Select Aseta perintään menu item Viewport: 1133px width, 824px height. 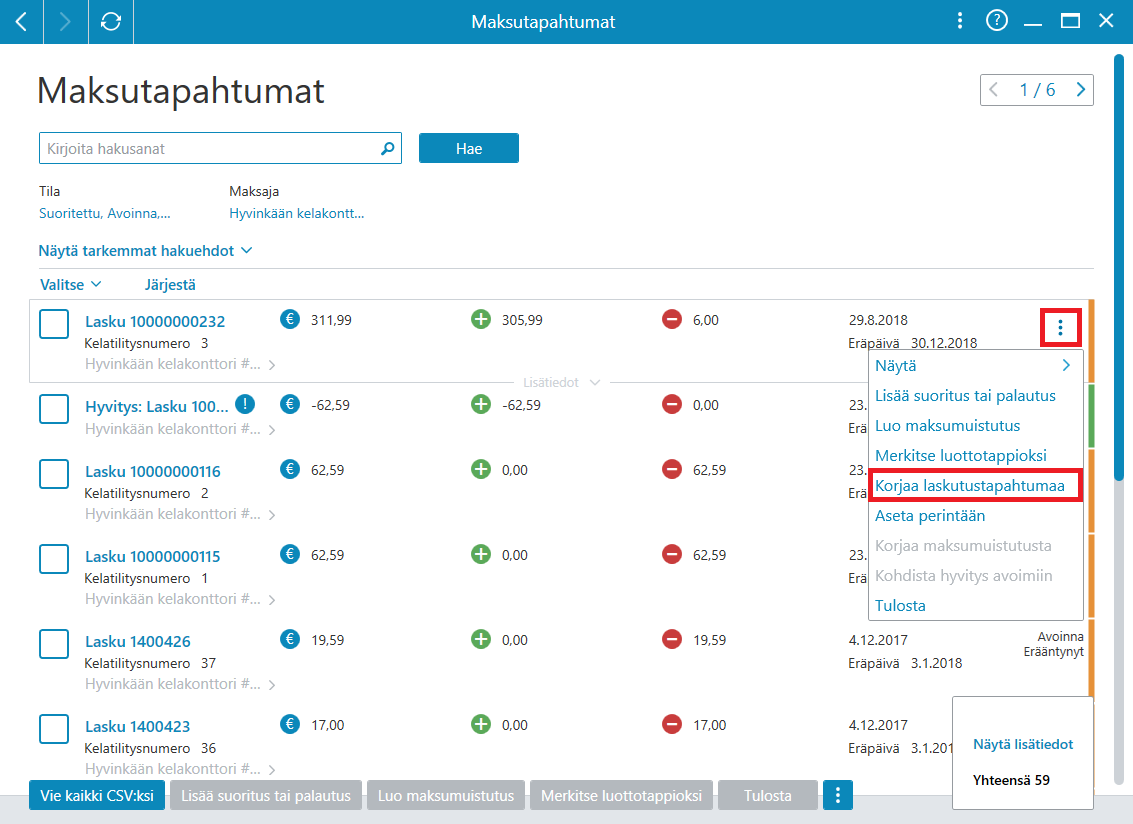coord(929,516)
